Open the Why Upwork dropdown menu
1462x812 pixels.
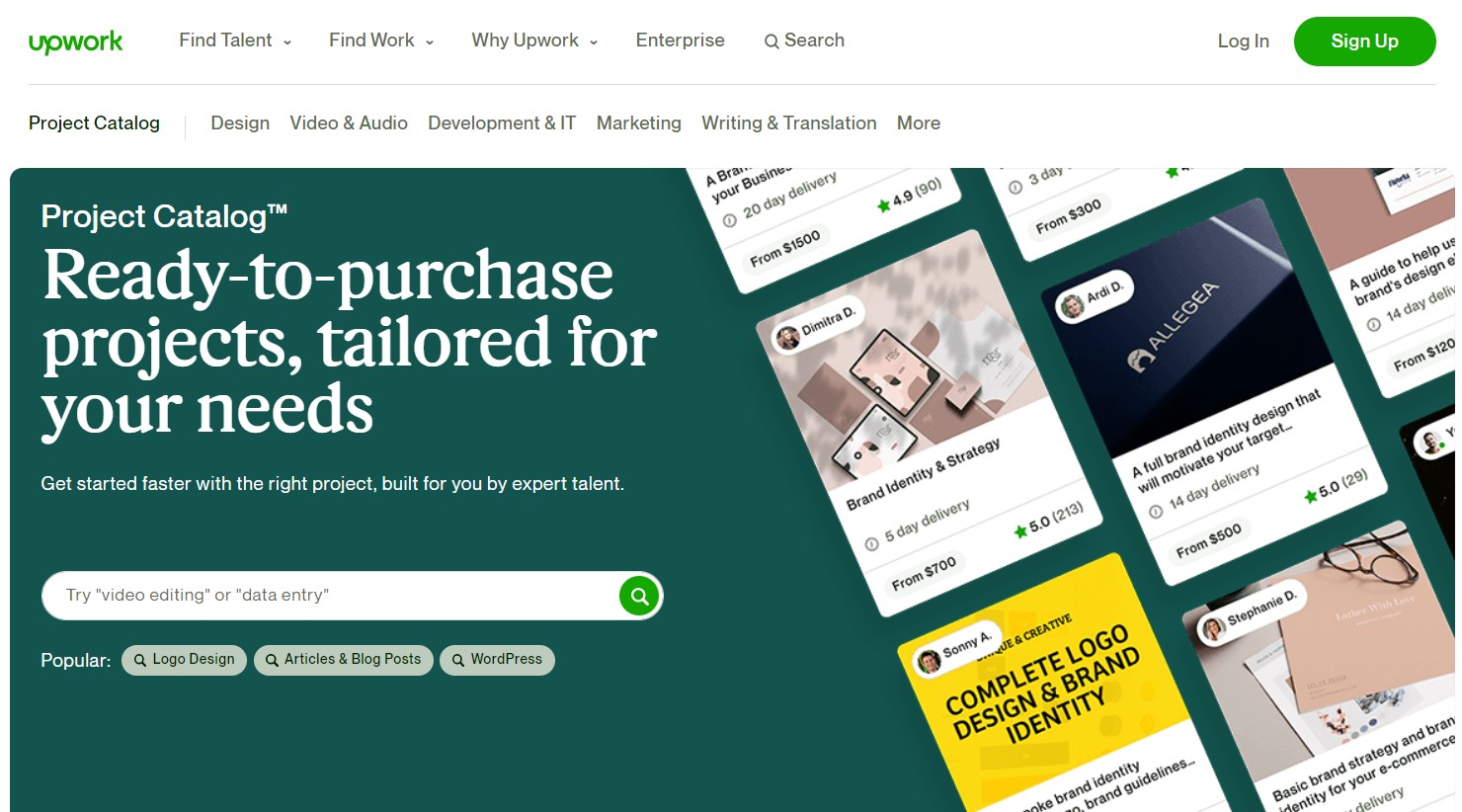(534, 41)
